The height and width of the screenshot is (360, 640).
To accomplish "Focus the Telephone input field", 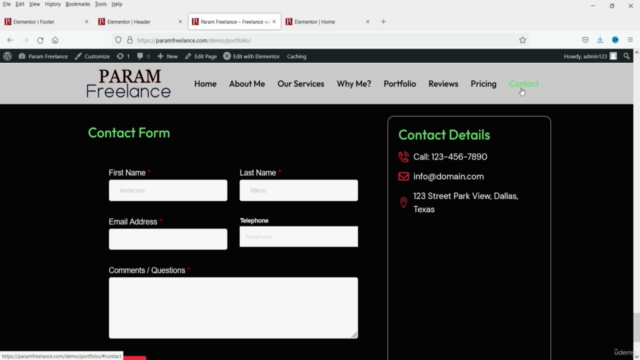I will (299, 236).
